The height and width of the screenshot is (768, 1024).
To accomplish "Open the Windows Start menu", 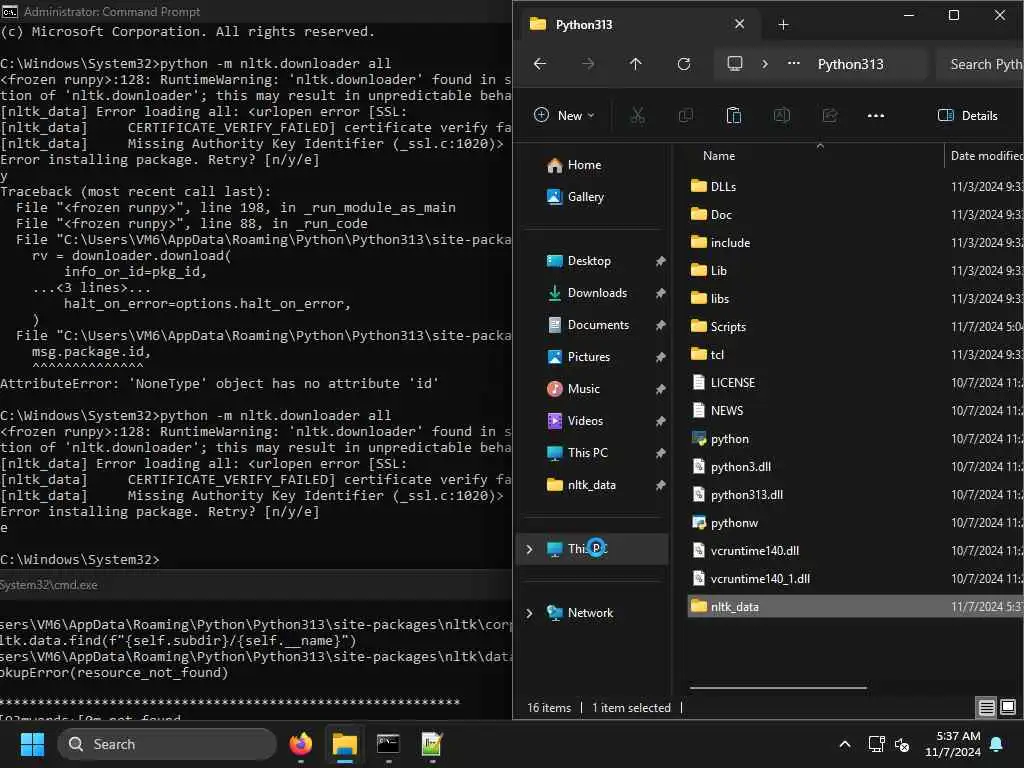I will click(x=32, y=744).
